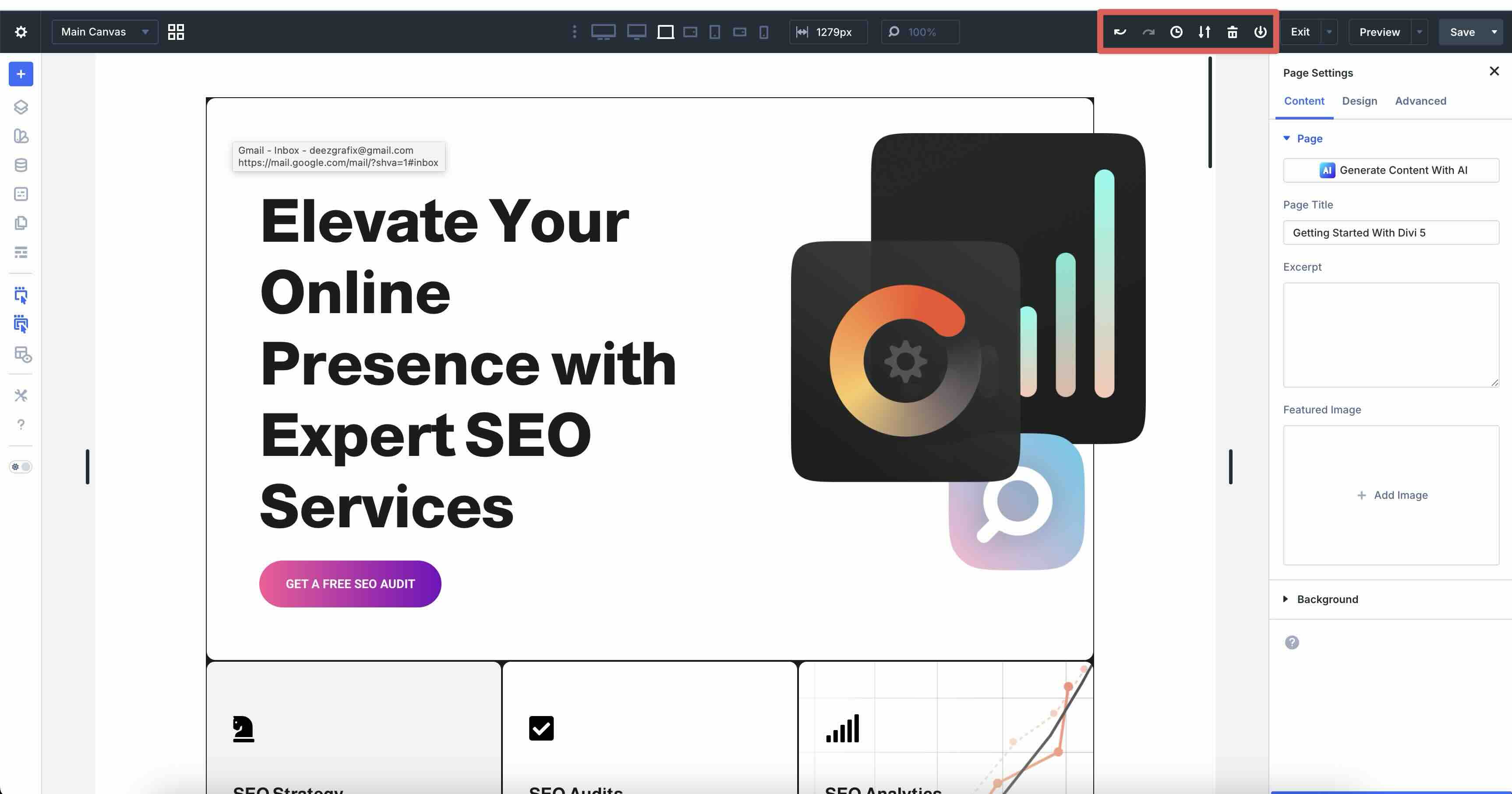Open the grid view icon beside Main Canvas
Viewport: 1512px width, 794px height.
[x=176, y=32]
